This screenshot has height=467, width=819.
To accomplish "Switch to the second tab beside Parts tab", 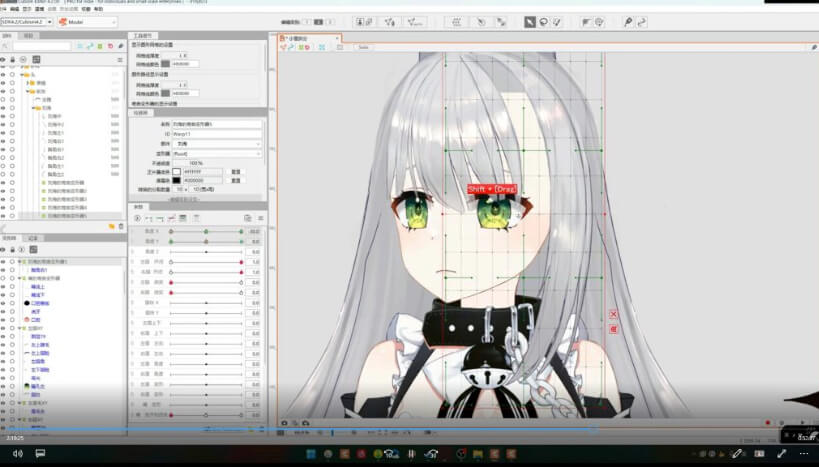I will click(28, 36).
